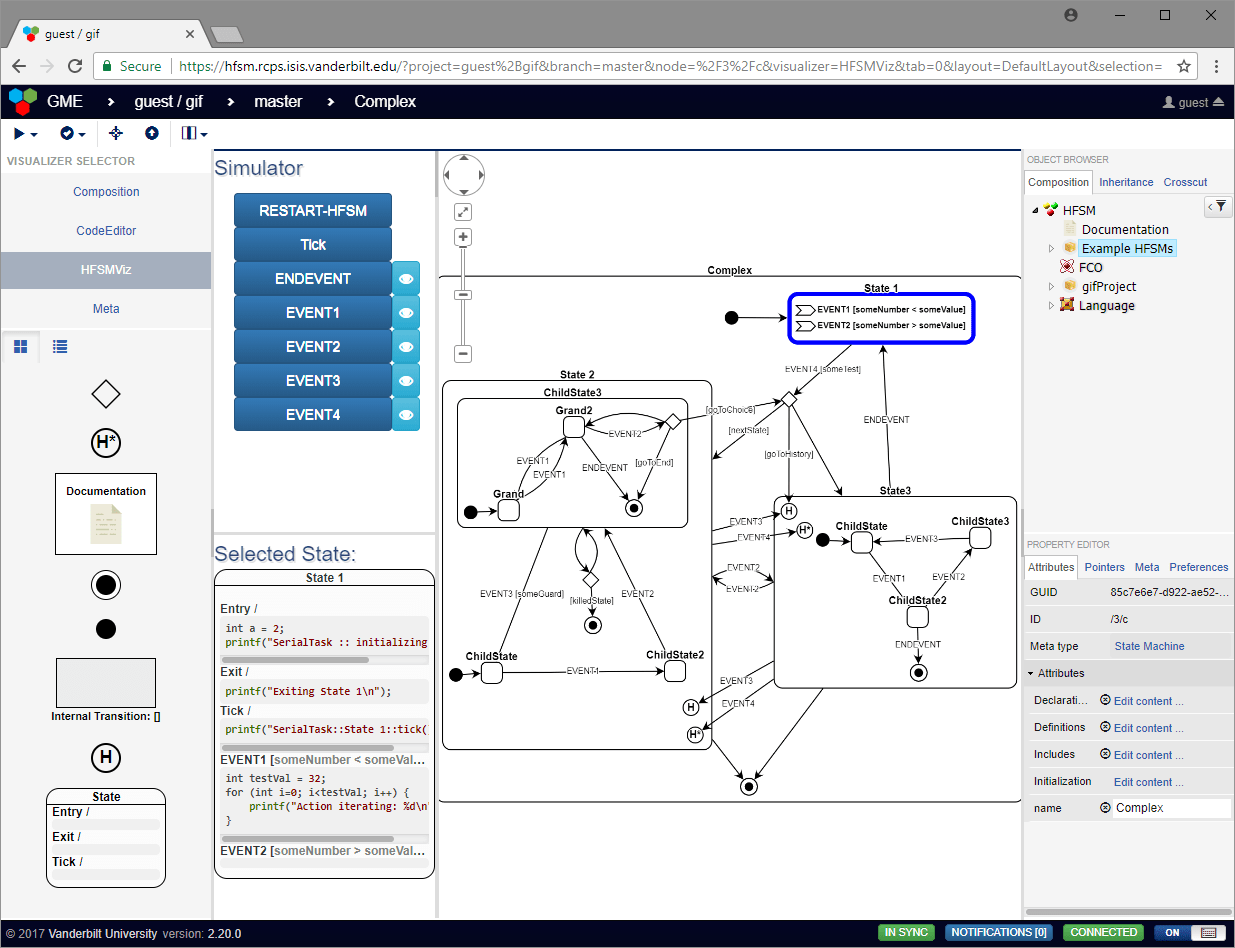Switch the ON toggle in the status bar
This screenshot has width=1235, height=948.
(x=1172, y=932)
